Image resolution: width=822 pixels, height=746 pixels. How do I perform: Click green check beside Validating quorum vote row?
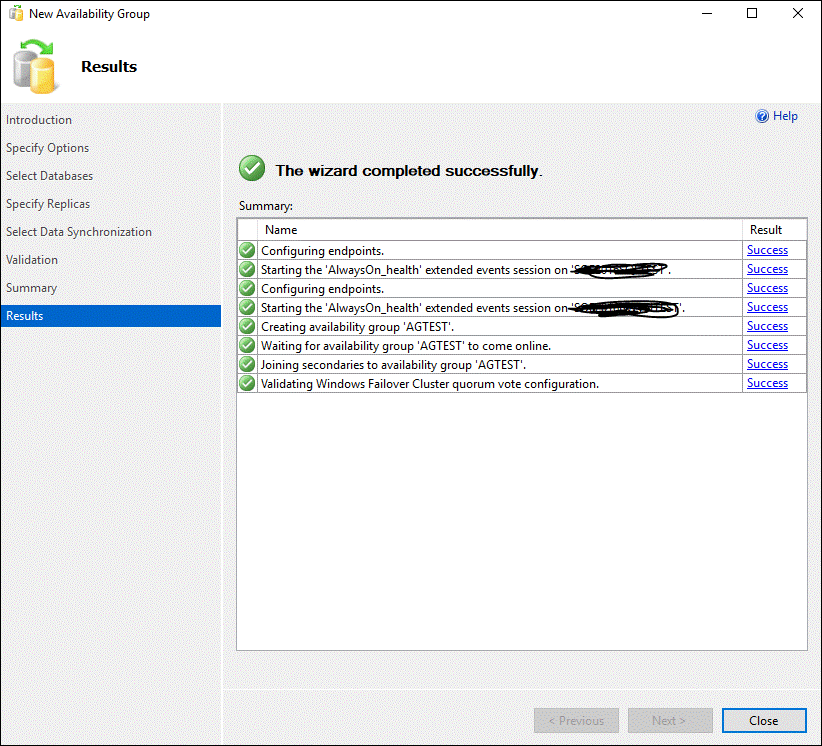tap(247, 383)
